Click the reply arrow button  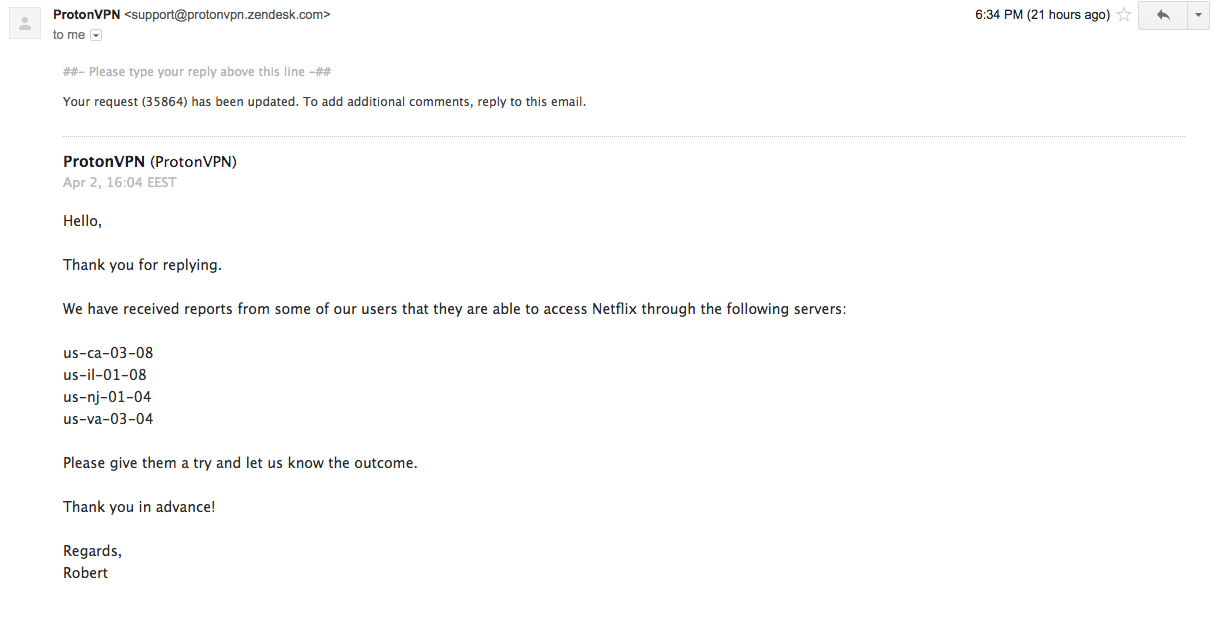[x=1162, y=15]
